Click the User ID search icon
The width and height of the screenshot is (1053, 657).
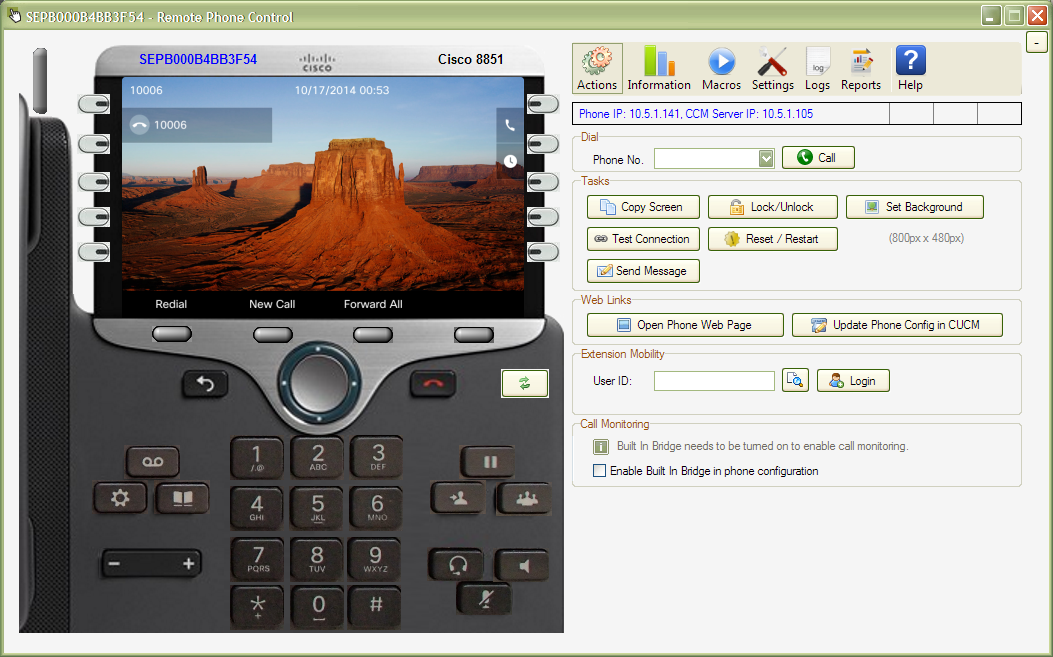pyautogui.click(x=795, y=381)
